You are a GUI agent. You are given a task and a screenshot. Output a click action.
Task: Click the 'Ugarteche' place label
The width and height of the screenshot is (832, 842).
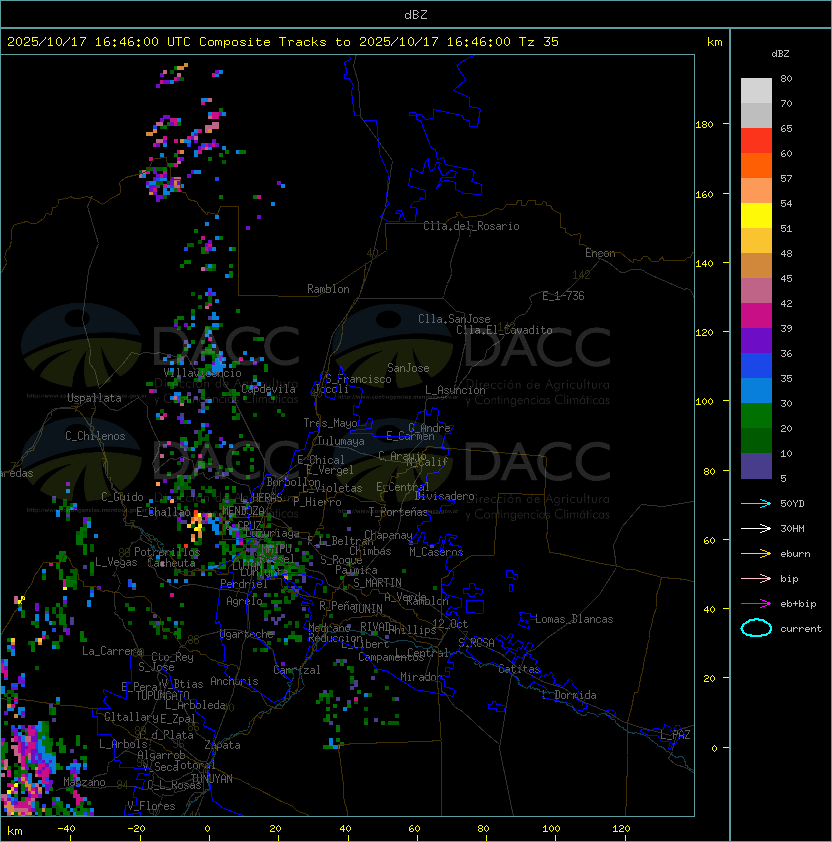pyautogui.click(x=247, y=635)
